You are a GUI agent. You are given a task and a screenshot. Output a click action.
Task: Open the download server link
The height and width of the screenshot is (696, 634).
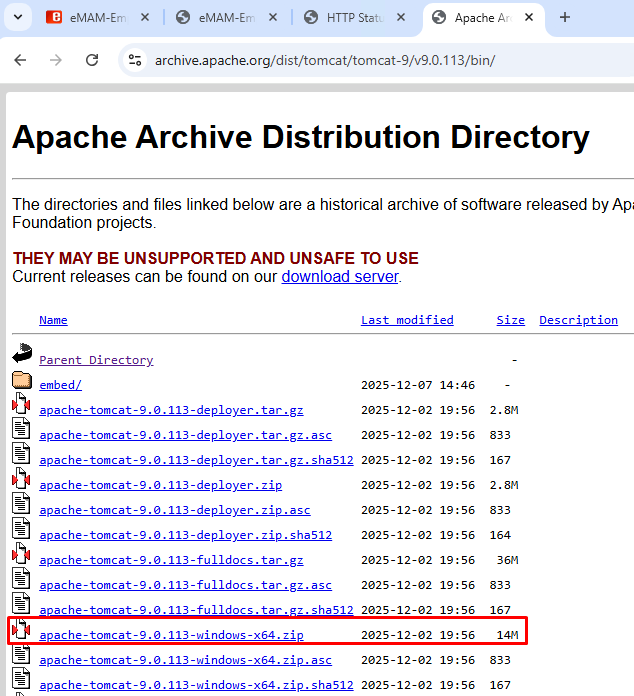click(340, 276)
